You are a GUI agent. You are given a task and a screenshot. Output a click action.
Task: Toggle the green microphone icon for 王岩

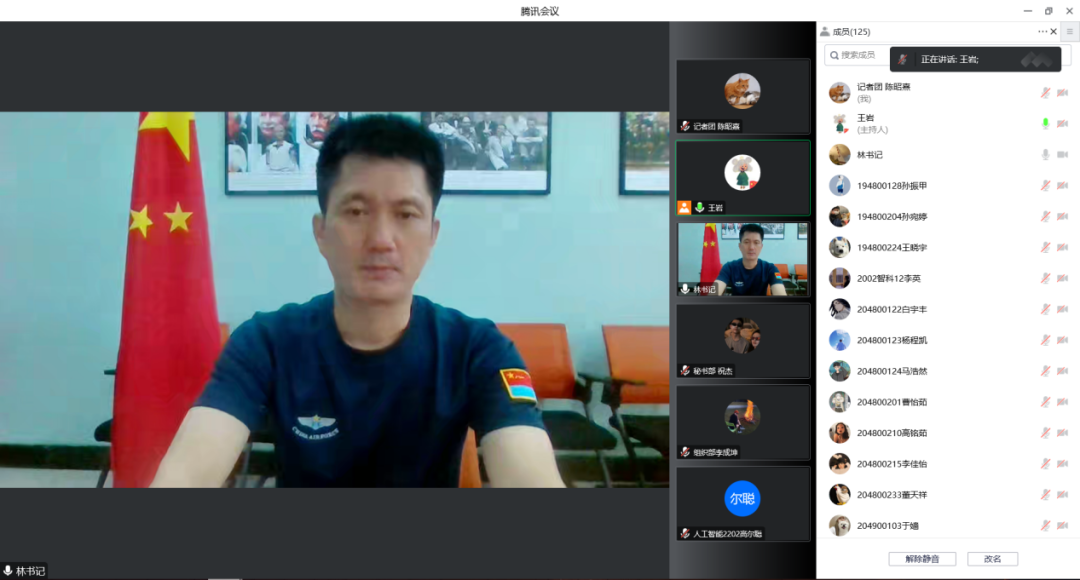tap(1045, 124)
